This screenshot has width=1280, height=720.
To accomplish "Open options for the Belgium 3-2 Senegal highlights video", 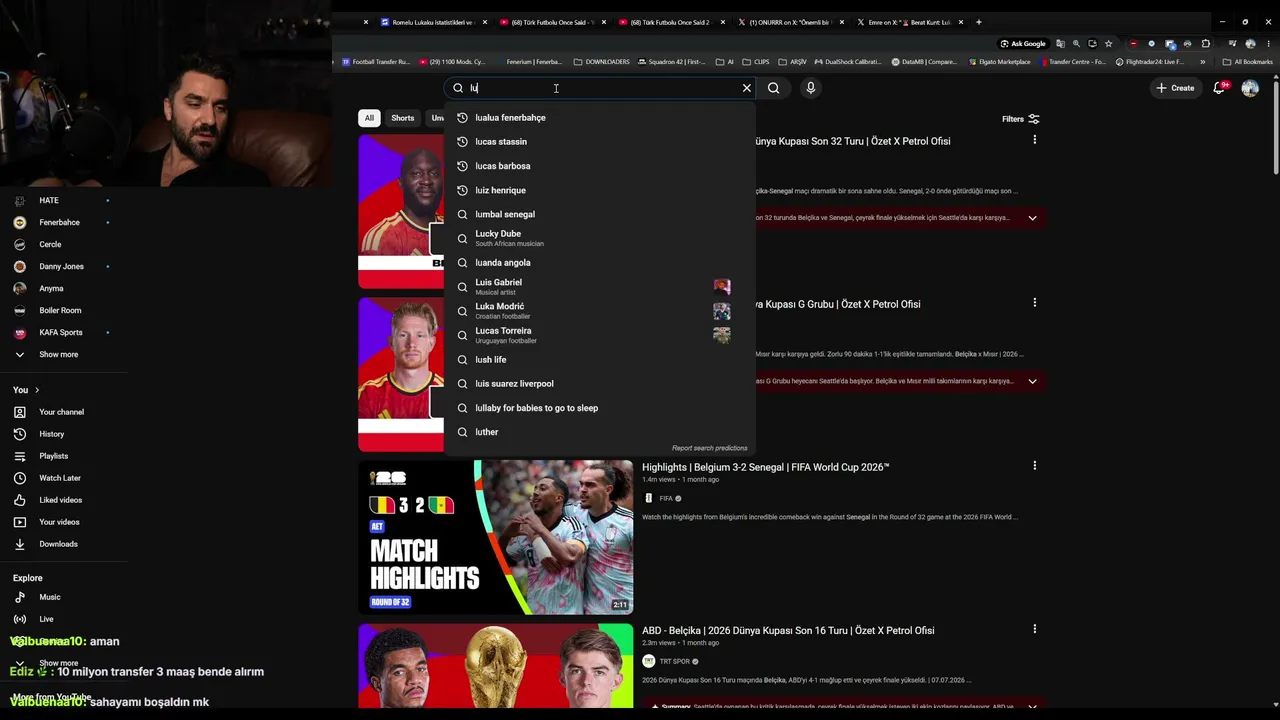I will [x=1034, y=465].
